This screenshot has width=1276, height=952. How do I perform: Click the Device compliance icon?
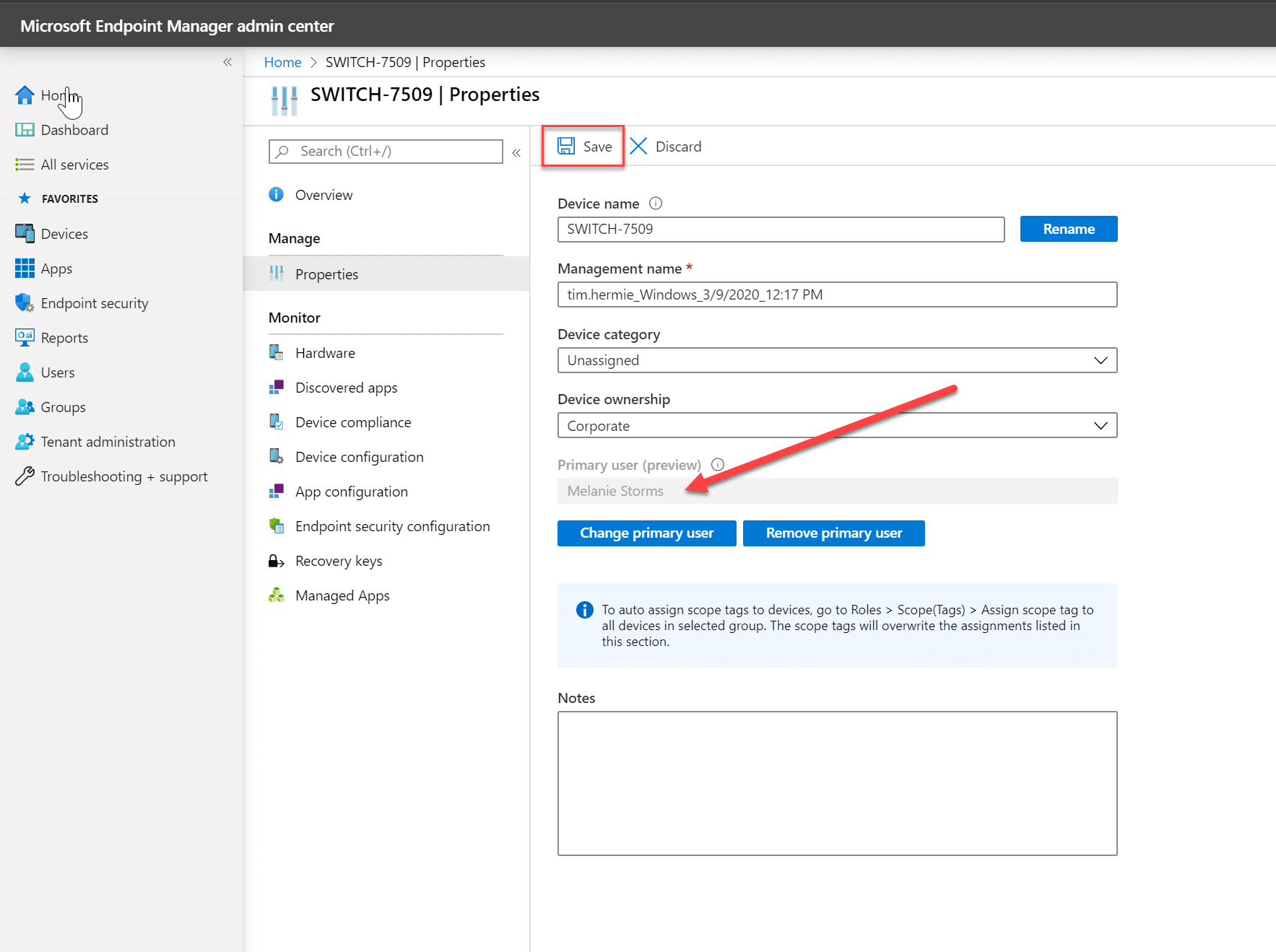click(277, 422)
